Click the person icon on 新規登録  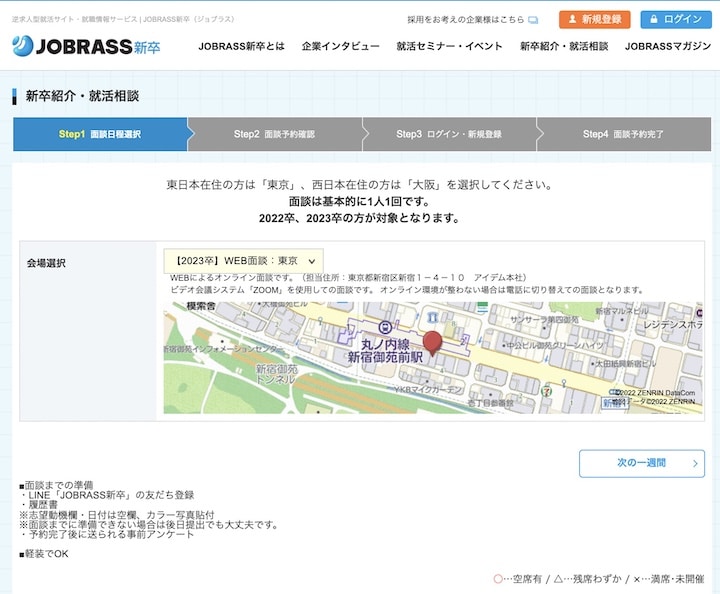coord(573,19)
